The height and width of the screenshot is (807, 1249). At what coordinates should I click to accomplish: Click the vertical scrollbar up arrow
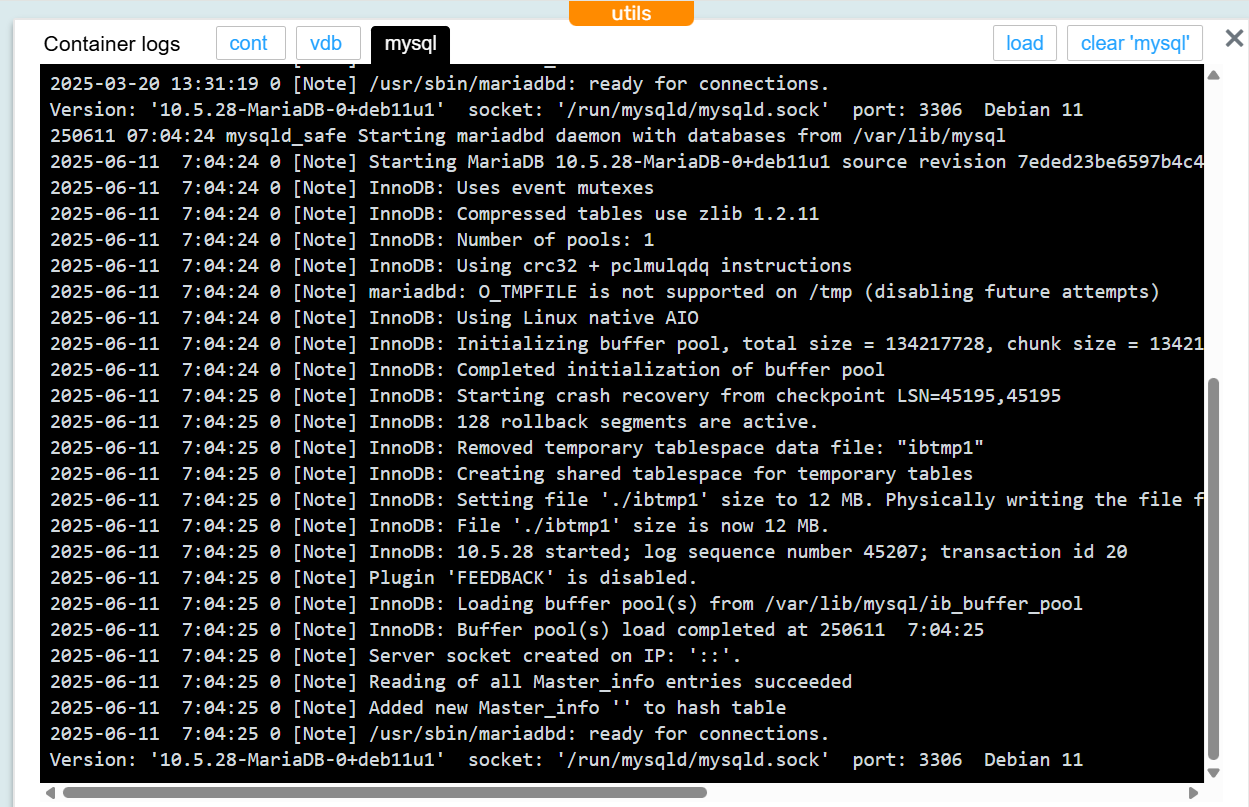(x=1214, y=75)
